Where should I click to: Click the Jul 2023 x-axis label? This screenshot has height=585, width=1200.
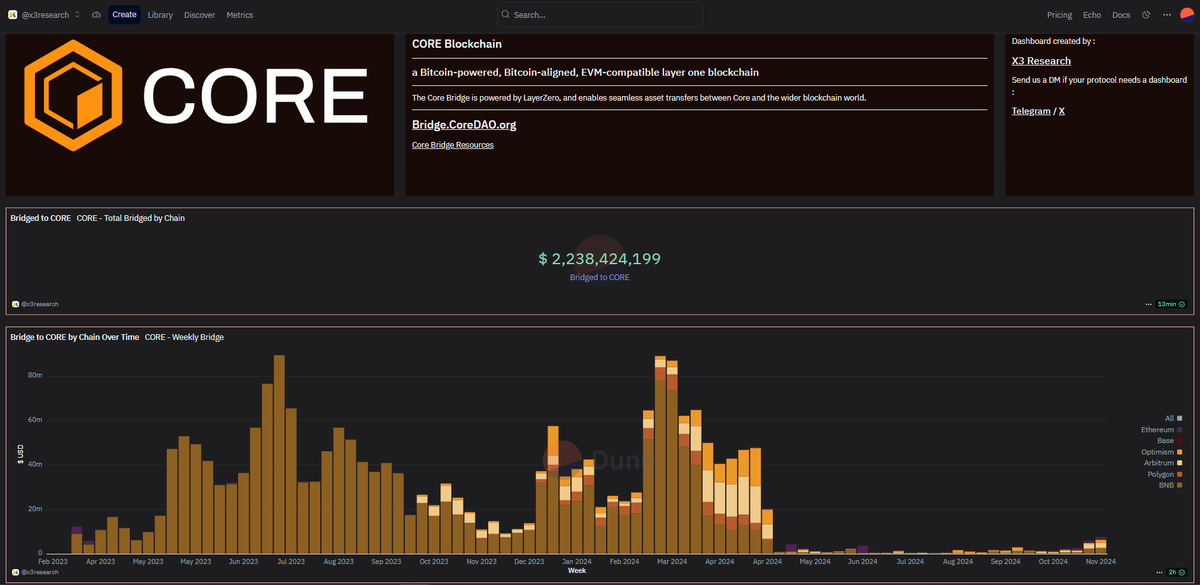[291, 562]
